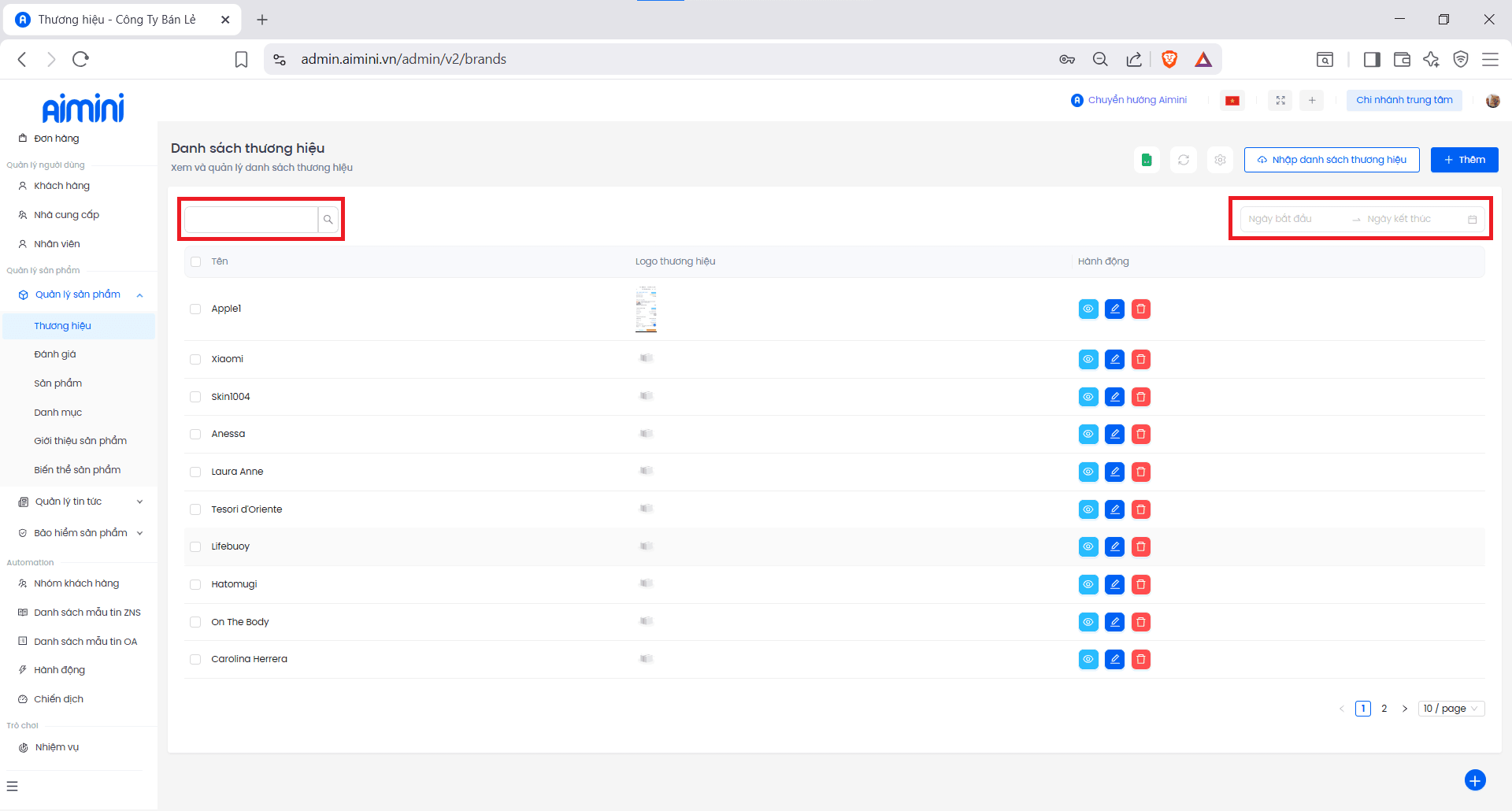Open Sản phẩm in the sidebar
This screenshot has width=1512, height=811.
pos(58,383)
